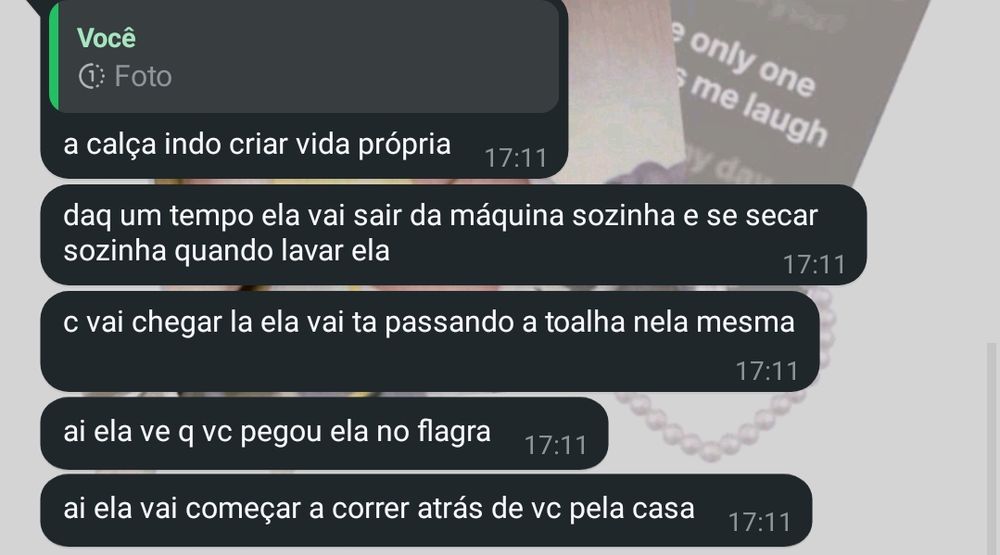The image size is (1000, 555).
Task: Click the word 'Você' in quoted reply
Action: click(x=106, y=38)
